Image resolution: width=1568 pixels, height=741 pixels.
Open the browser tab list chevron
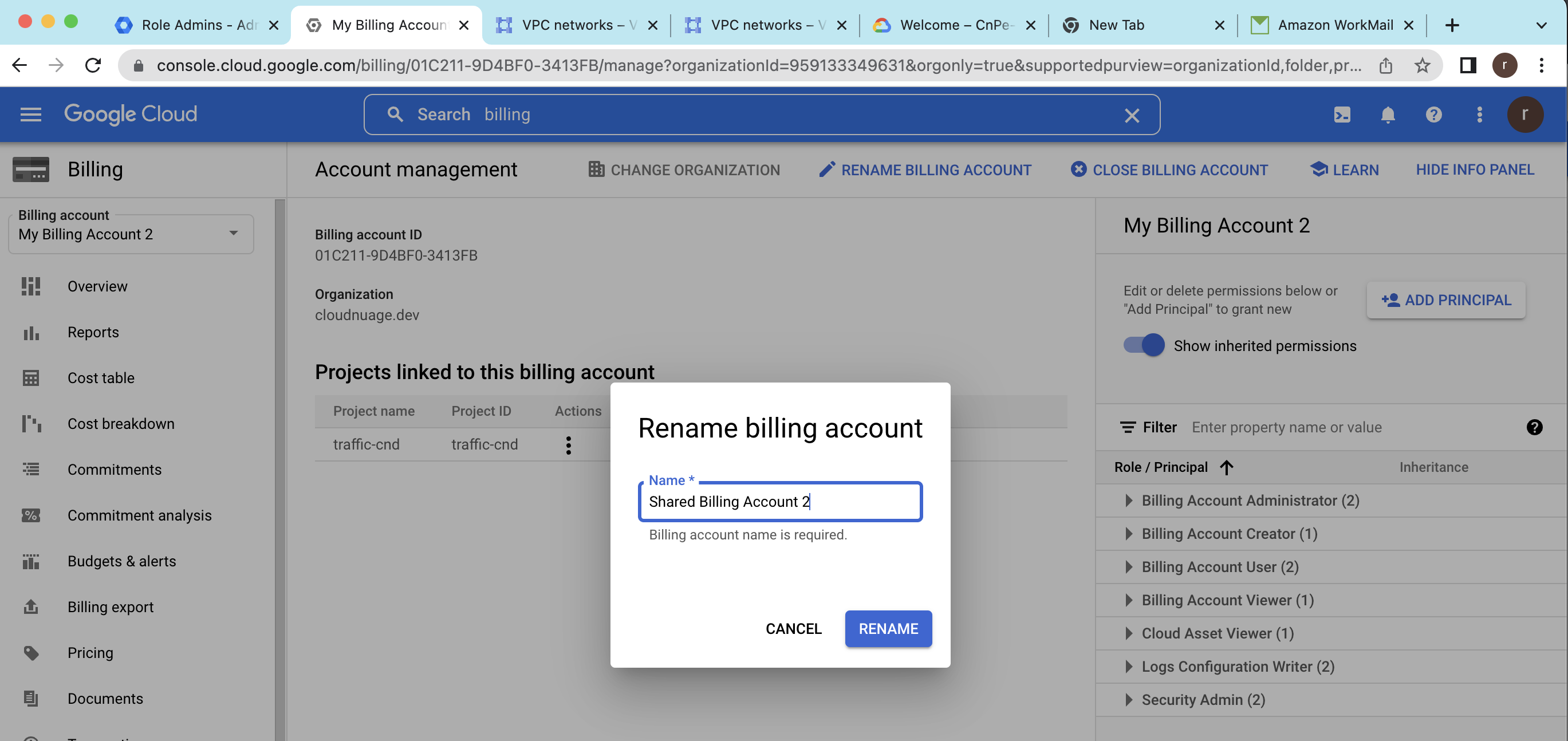point(1541,25)
